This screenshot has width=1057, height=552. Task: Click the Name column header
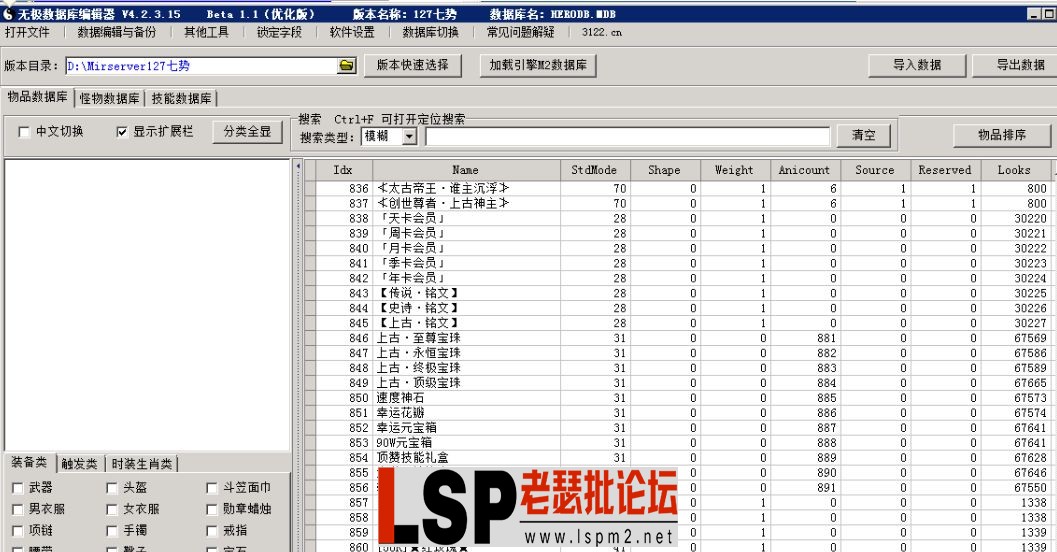click(466, 170)
